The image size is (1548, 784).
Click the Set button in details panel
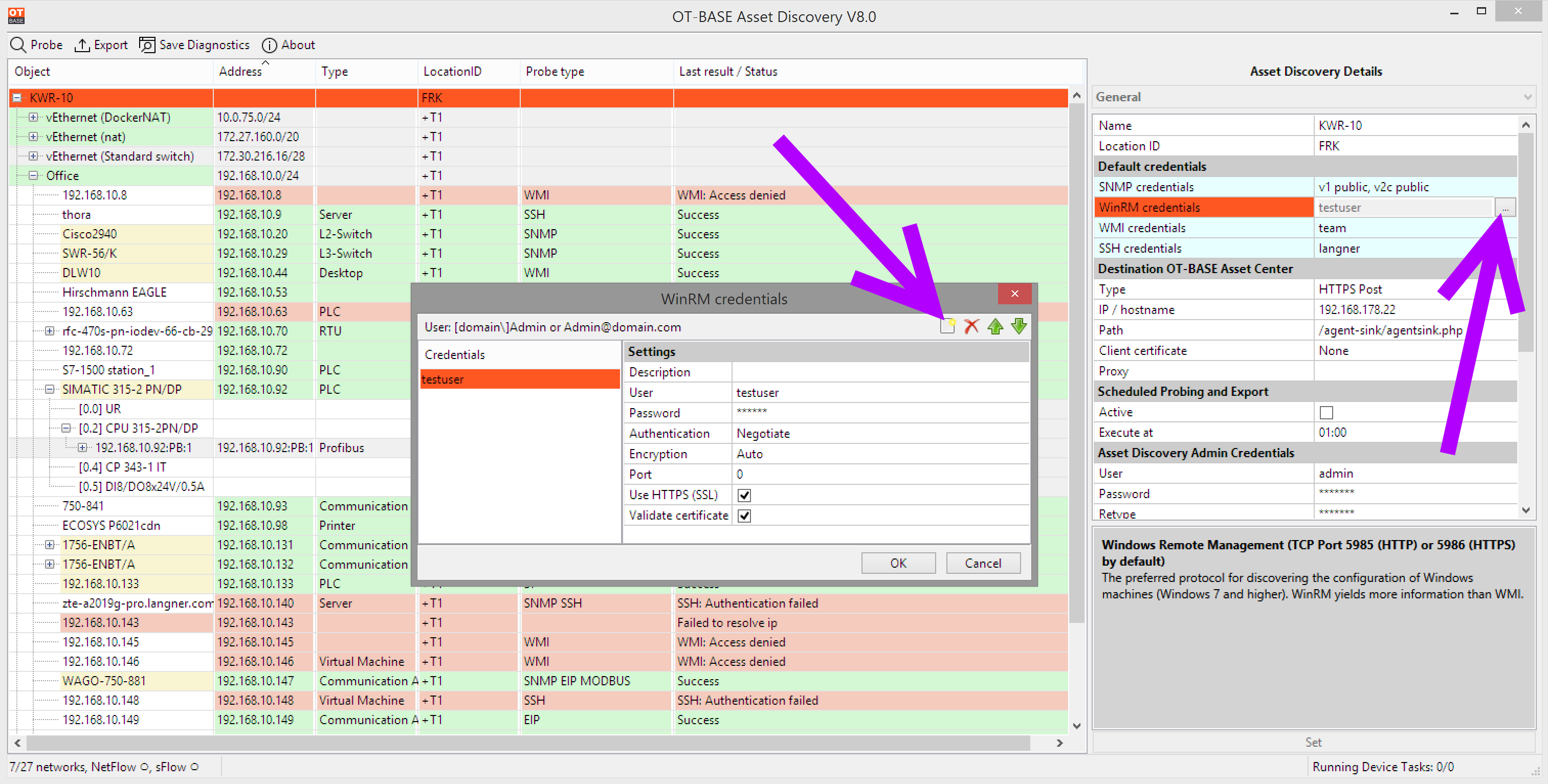click(1314, 742)
